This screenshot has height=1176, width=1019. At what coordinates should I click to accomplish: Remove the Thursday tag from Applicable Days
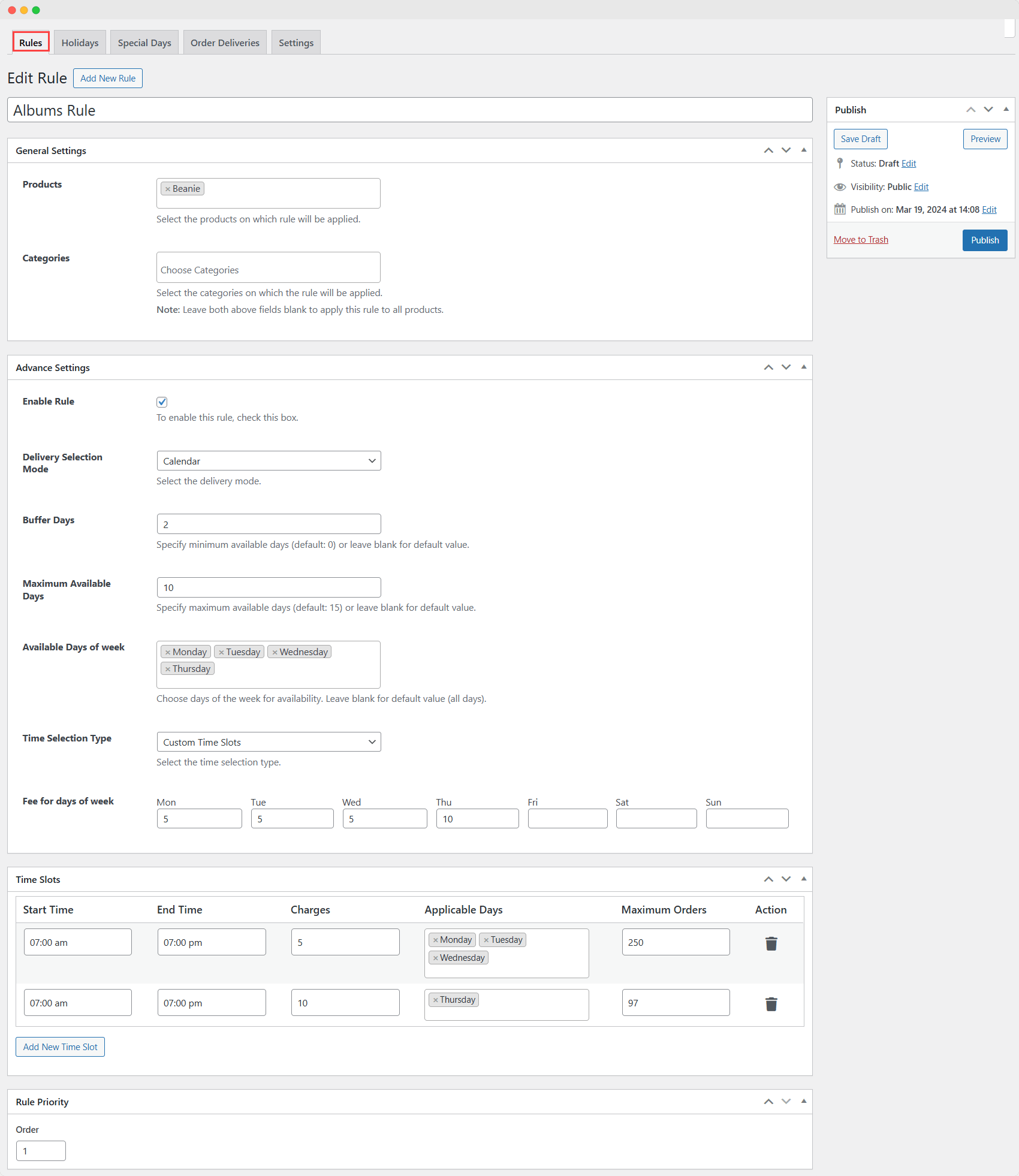coord(435,999)
